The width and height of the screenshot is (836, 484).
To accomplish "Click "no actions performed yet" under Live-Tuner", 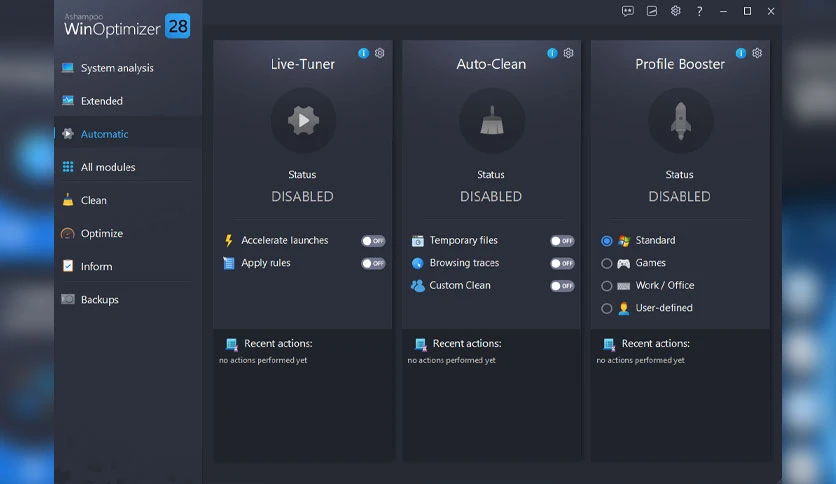I will [x=263, y=360].
